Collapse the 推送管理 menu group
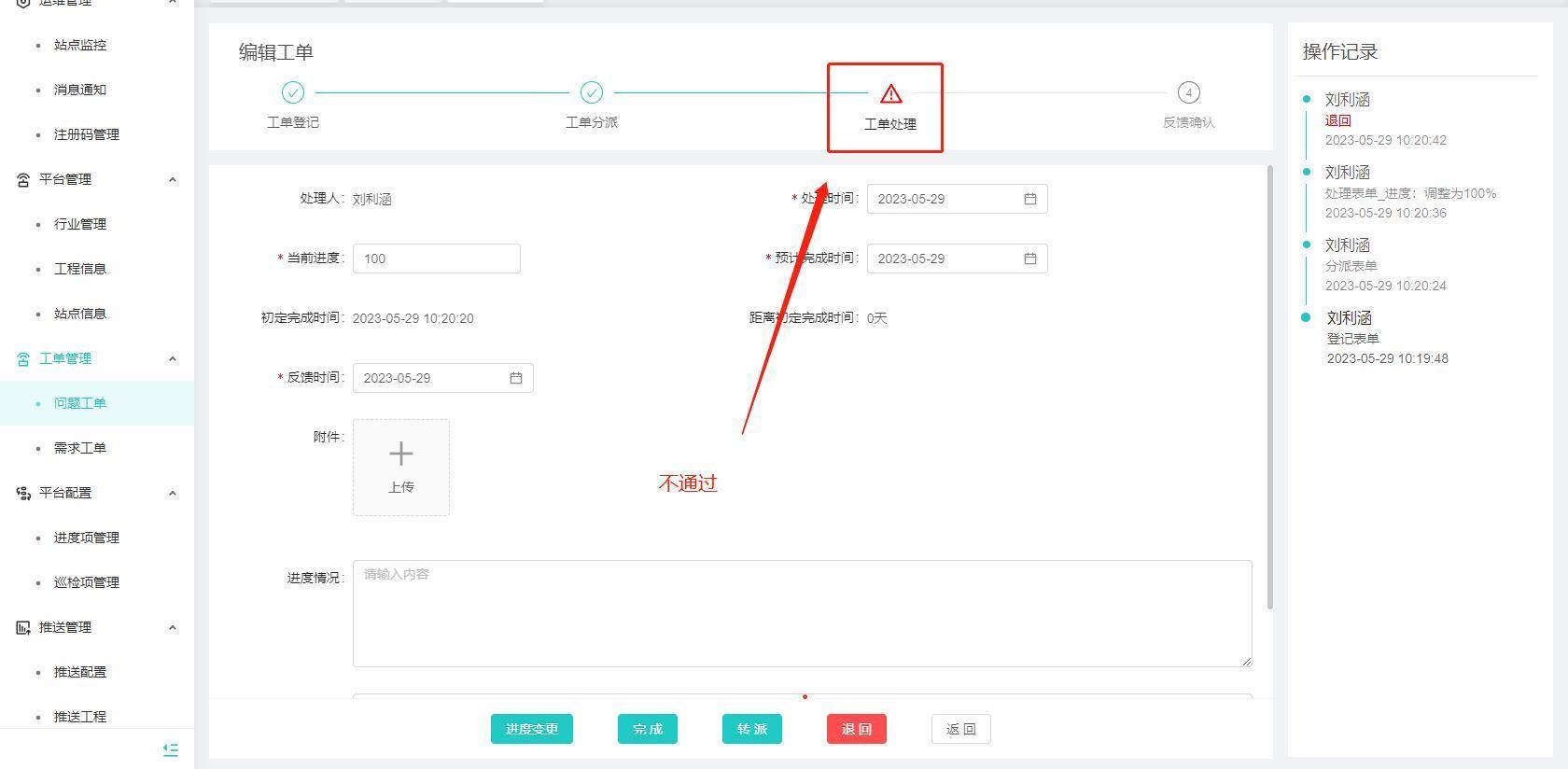The width and height of the screenshot is (1568, 769). pyautogui.click(x=173, y=627)
